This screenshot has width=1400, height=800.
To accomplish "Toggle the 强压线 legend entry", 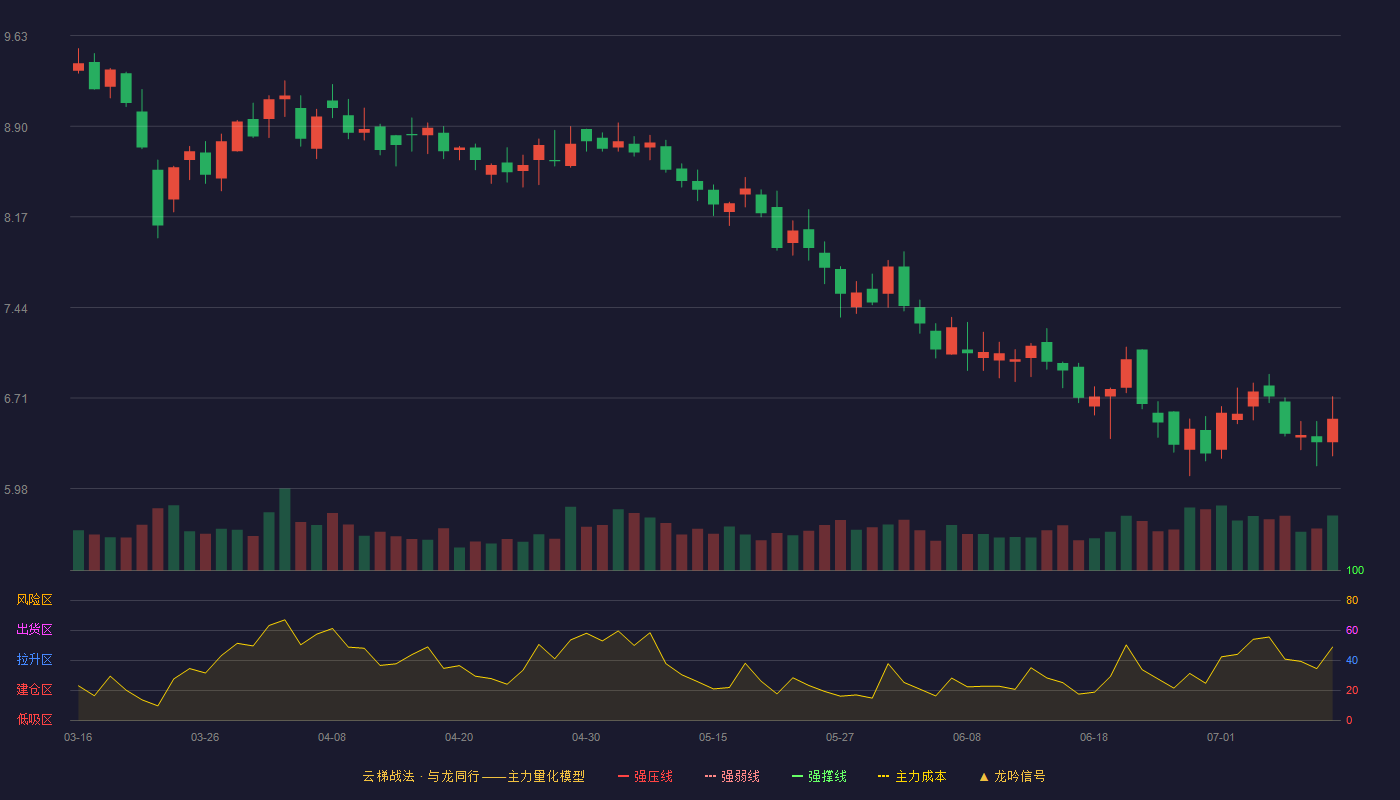I will click(645, 776).
